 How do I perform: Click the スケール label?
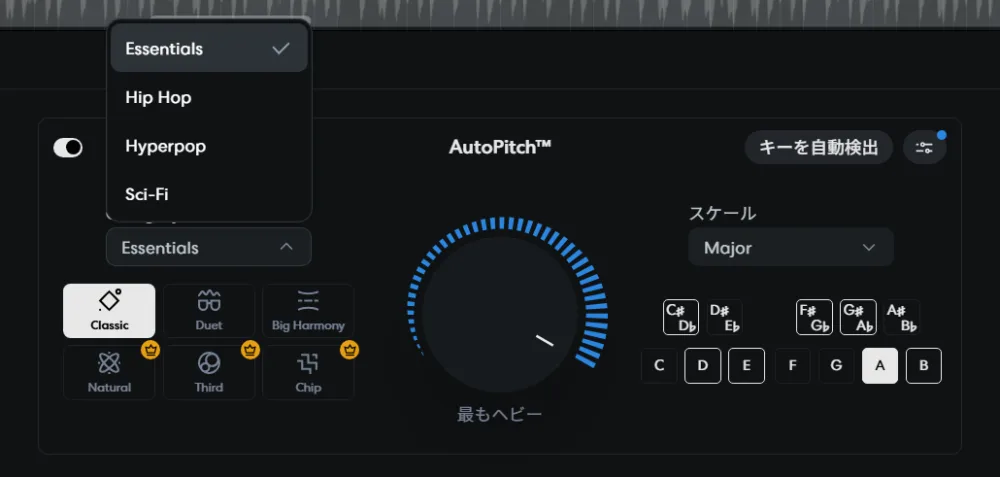point(723,214)
